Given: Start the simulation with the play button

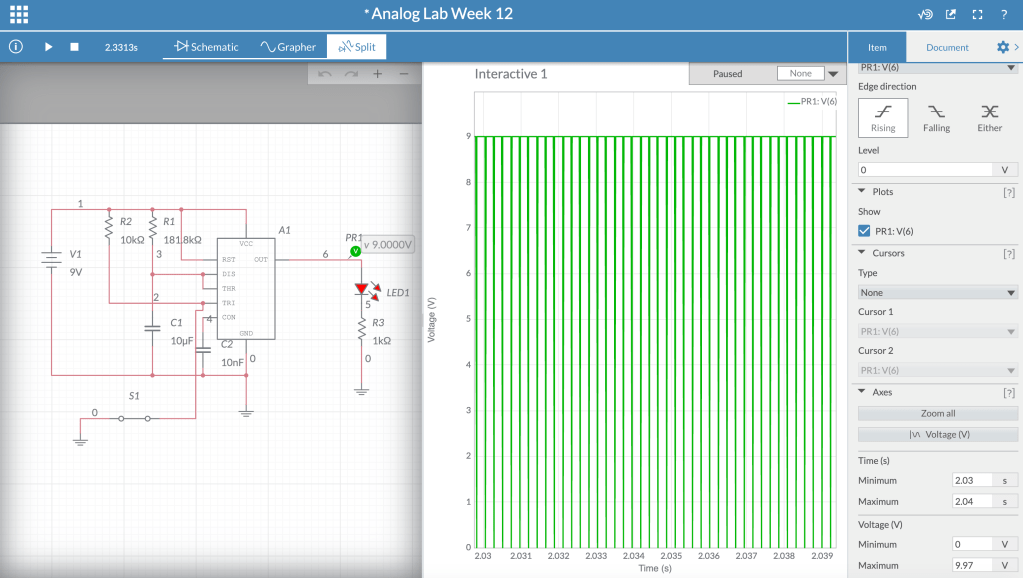Looking at the screenshot, I should click(x=48, y=47).
